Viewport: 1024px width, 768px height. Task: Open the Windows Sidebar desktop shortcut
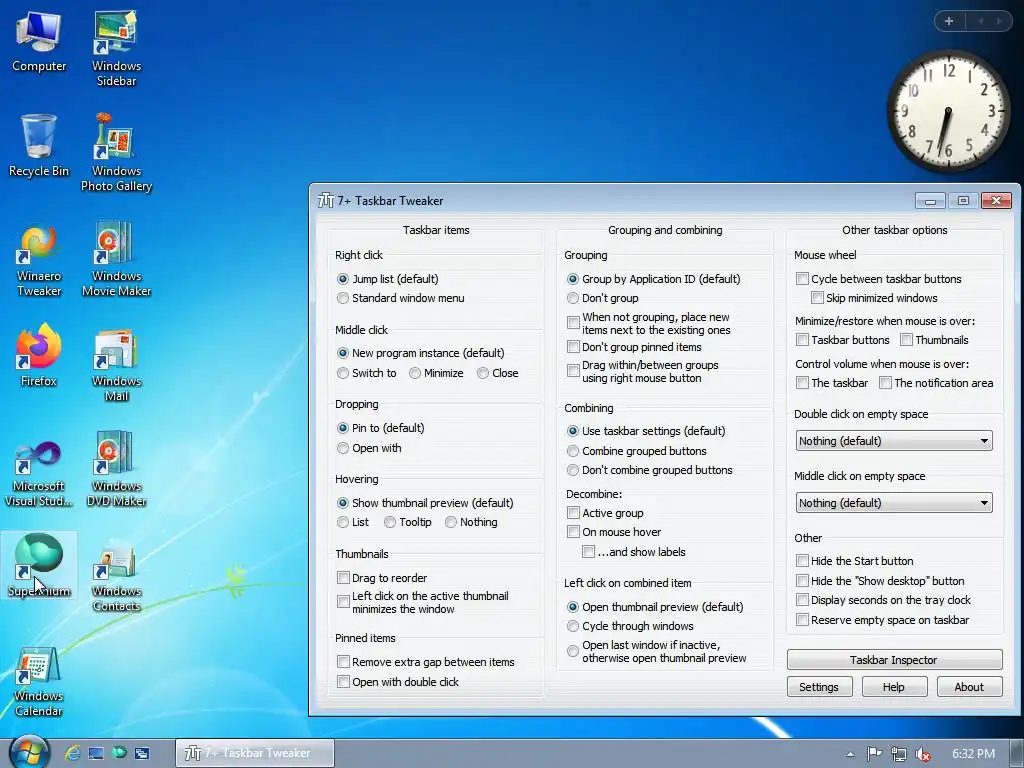click(116, 49)
